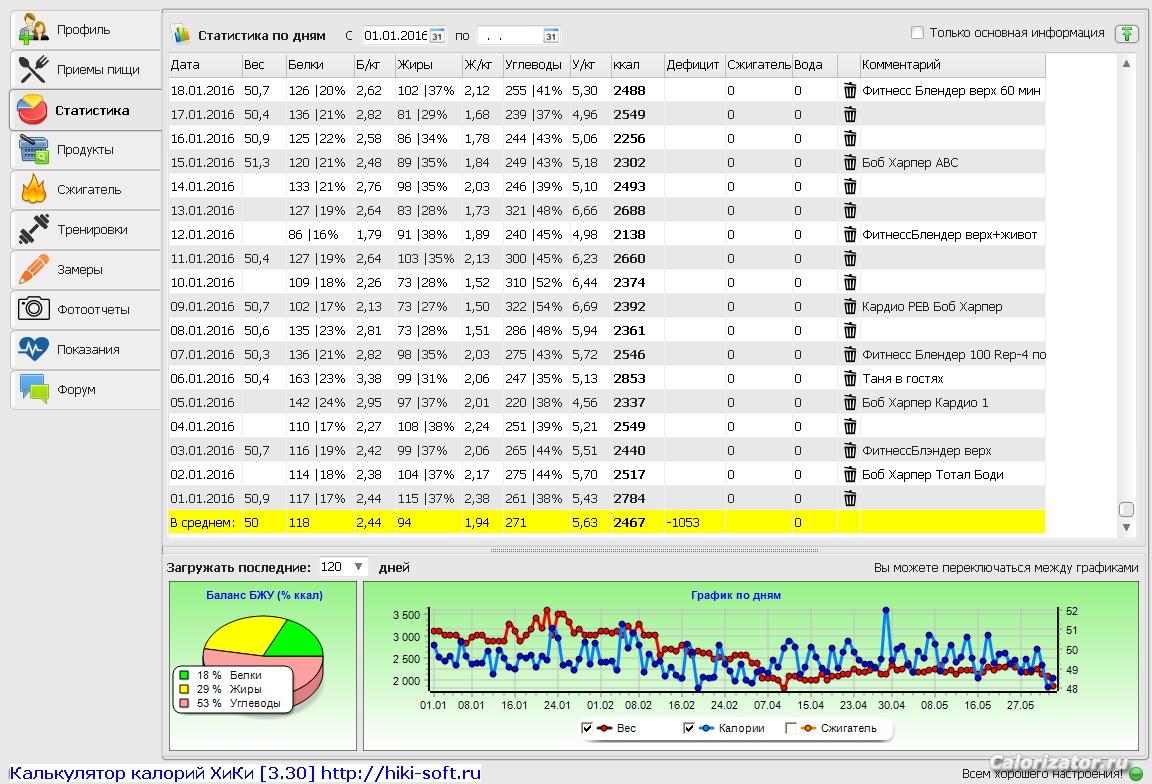Open start date calendar picker icon
Viewport: 1152px width, 784px height.
coord(436,35)
